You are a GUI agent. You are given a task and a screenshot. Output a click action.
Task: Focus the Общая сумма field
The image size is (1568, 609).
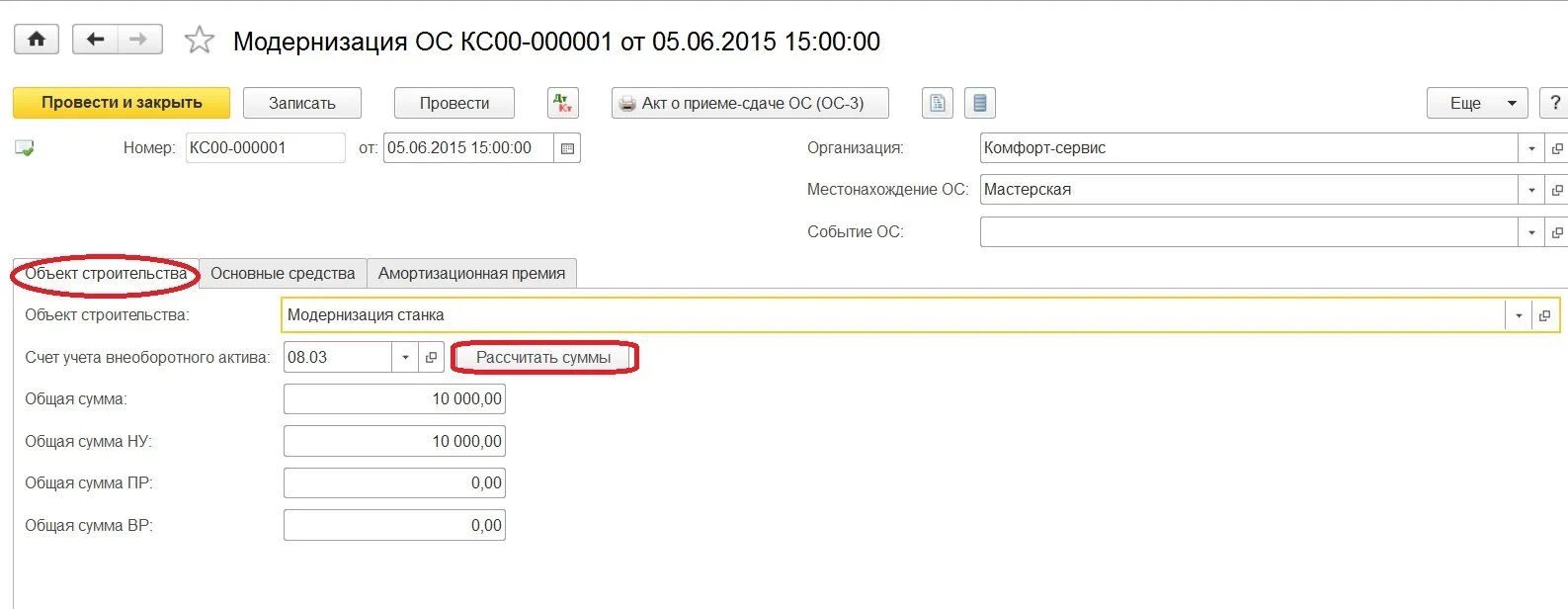tap(394, 399)
